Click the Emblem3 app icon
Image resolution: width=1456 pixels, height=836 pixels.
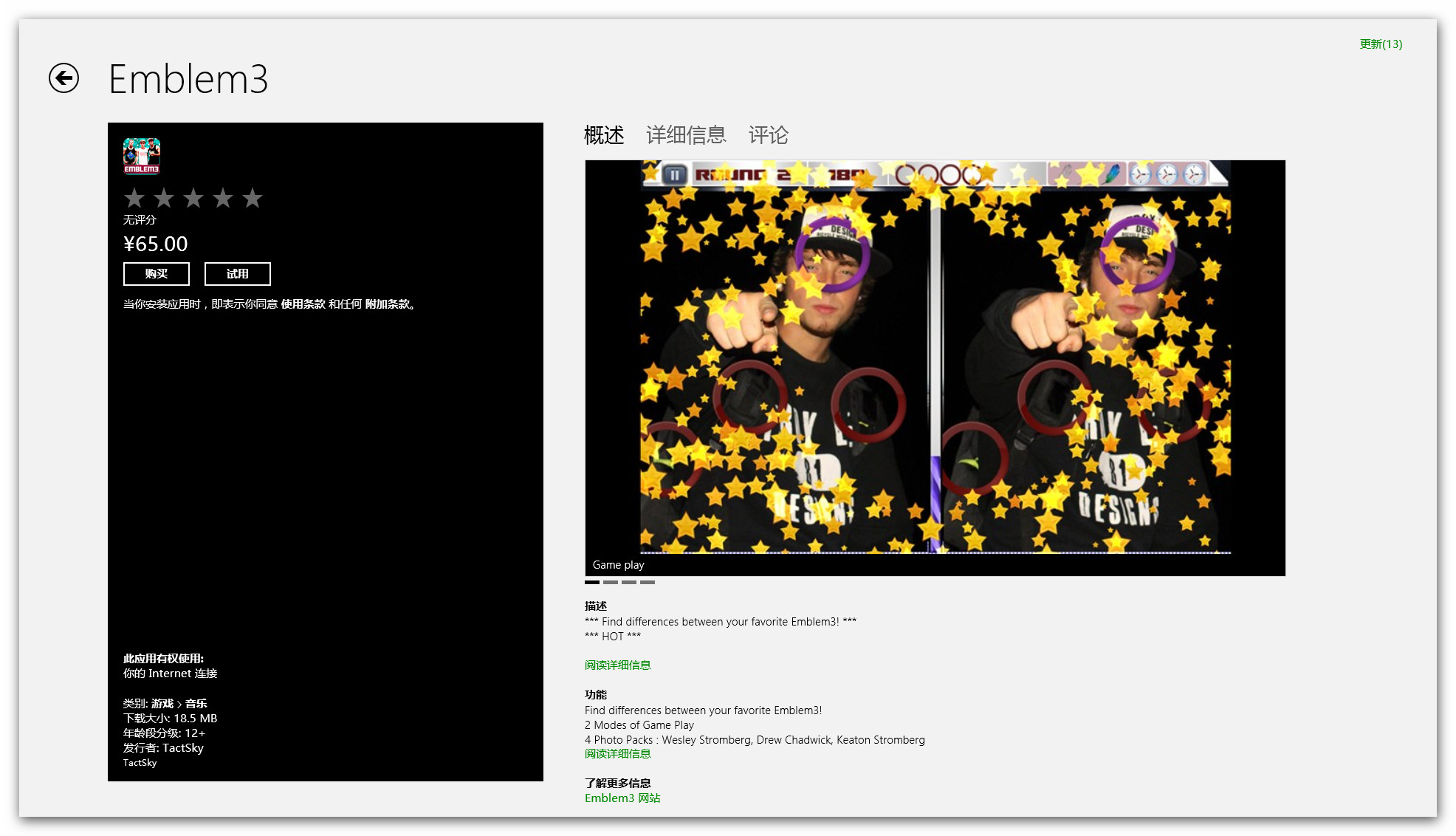tap(142, 156)
